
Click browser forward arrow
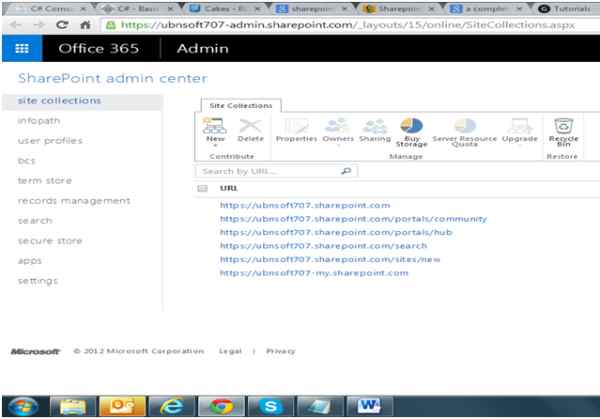[39, 25]
